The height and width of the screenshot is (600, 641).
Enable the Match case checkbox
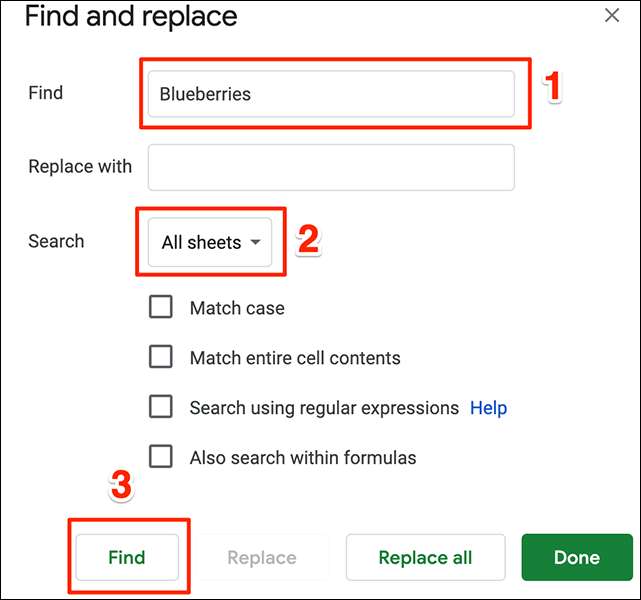tap(161, 308)
